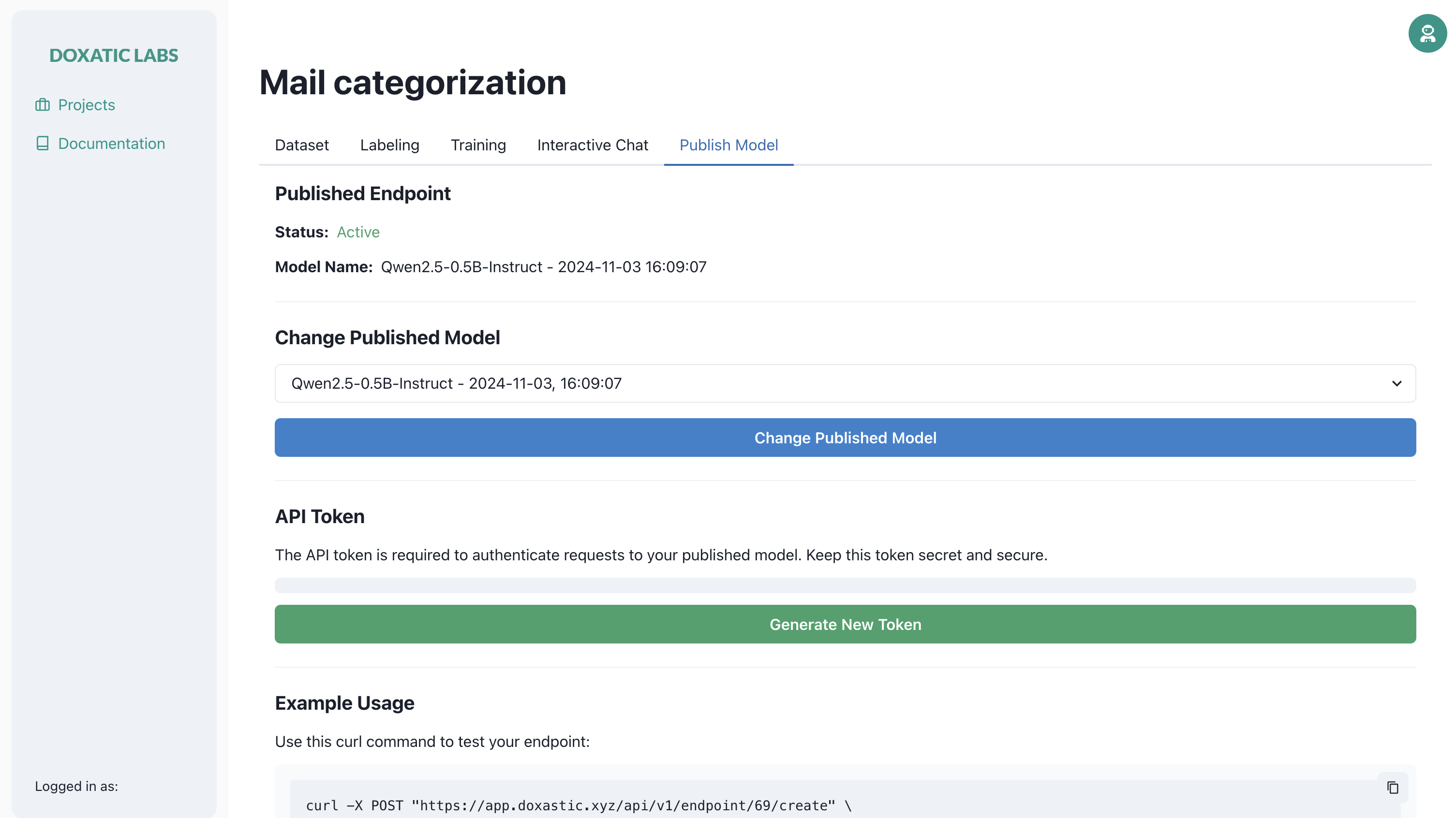
Task: Click the Projects briefcase icon
Action: [43, 105]
